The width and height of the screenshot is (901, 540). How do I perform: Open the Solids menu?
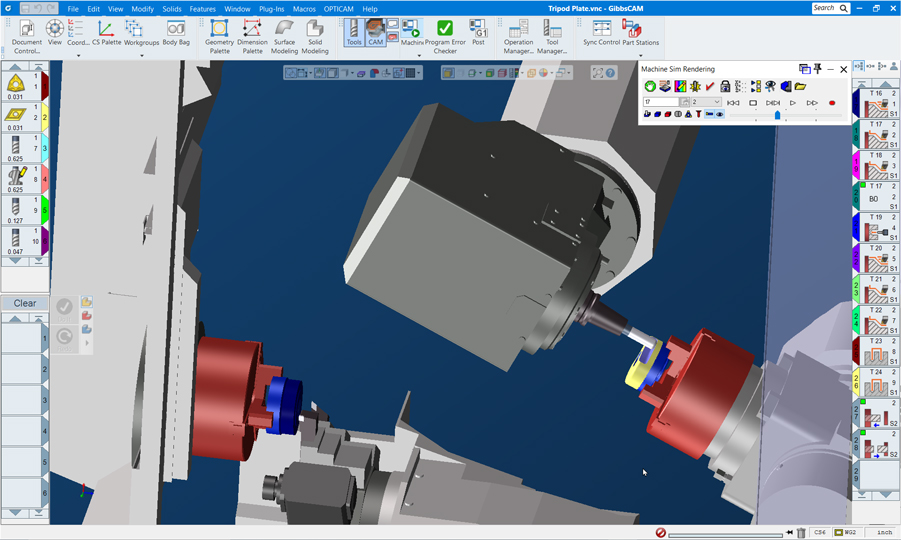[x=172, y=8]
